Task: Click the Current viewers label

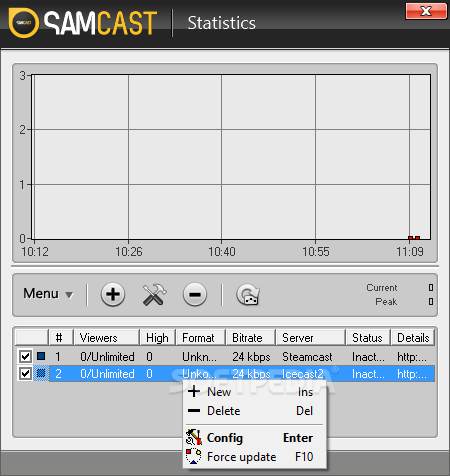Action: pyautogui.click(x=382, y=288)
